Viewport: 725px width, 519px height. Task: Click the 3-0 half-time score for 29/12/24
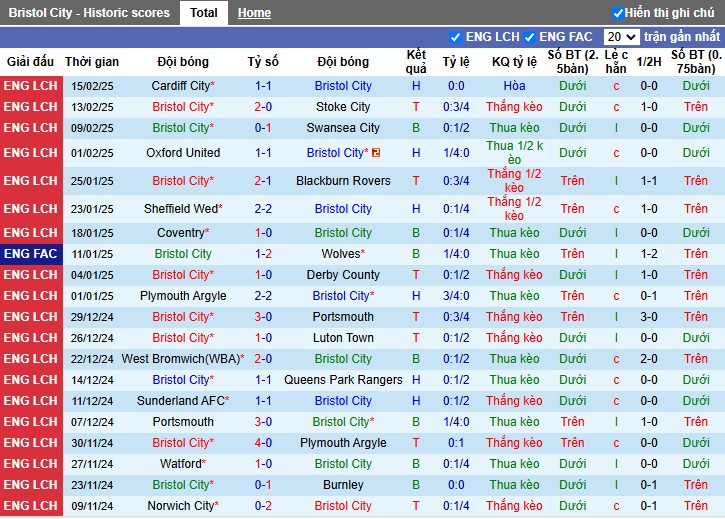(649, 317)
